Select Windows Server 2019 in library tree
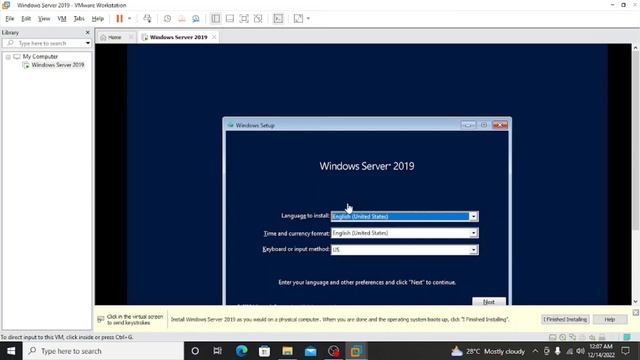This screenshot has width=640, height=360. (58, 65)
